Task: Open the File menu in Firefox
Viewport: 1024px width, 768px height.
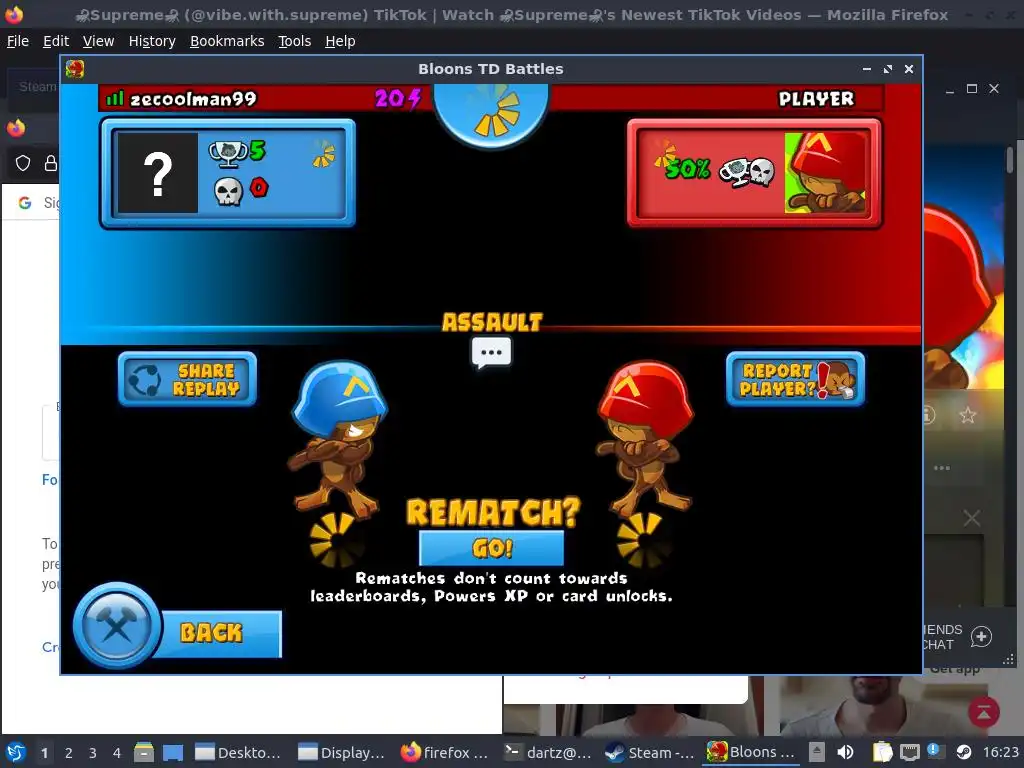Action: coord(18,41)
